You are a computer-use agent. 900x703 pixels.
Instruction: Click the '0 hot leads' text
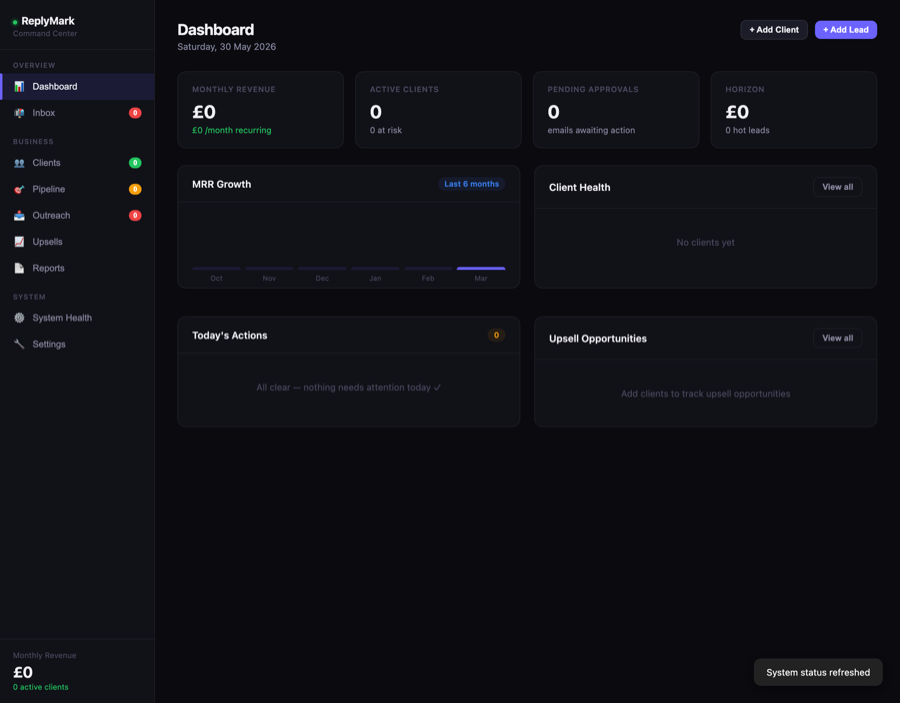(x=747, y=130)
